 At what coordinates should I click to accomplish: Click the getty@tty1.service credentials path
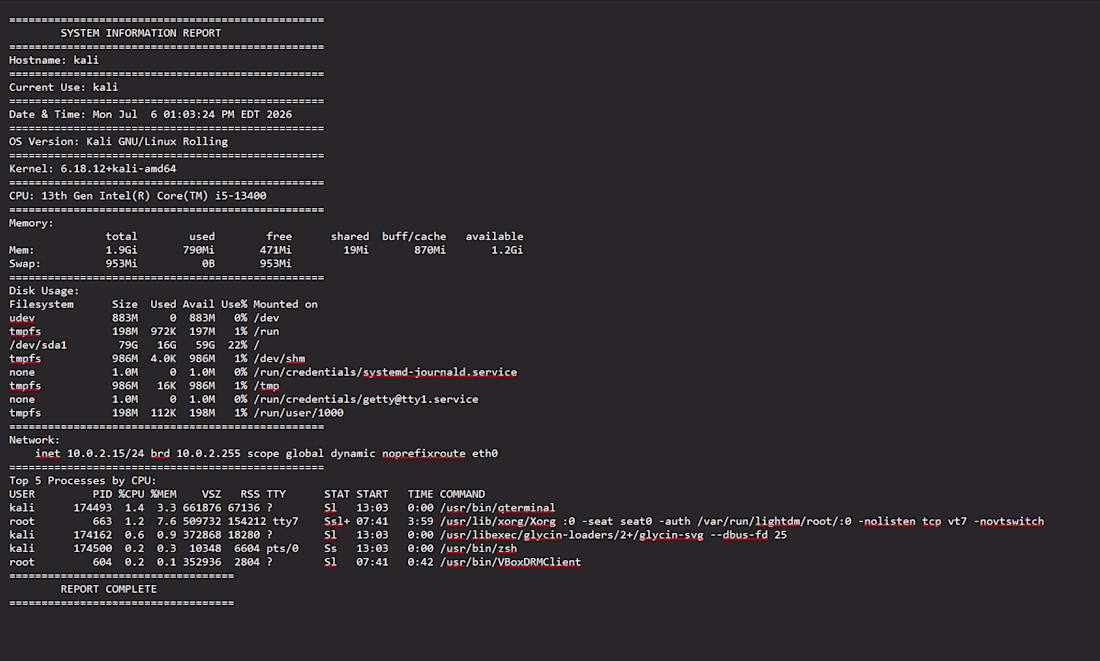click(x=365, y=399)
